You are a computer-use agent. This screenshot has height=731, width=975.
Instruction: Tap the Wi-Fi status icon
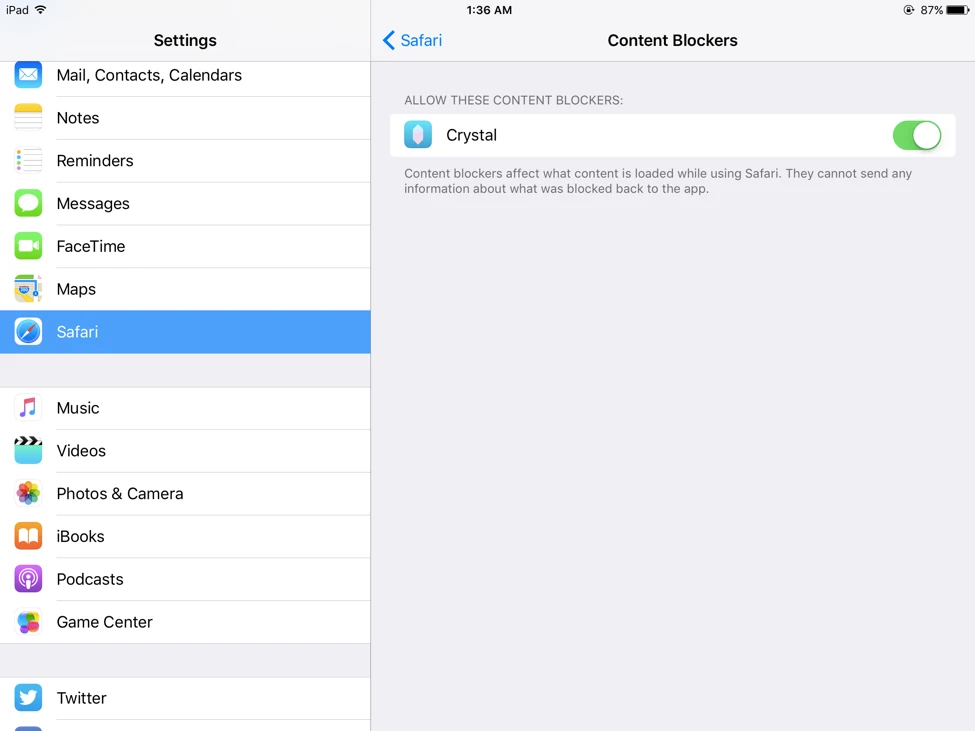click(41, 8)
